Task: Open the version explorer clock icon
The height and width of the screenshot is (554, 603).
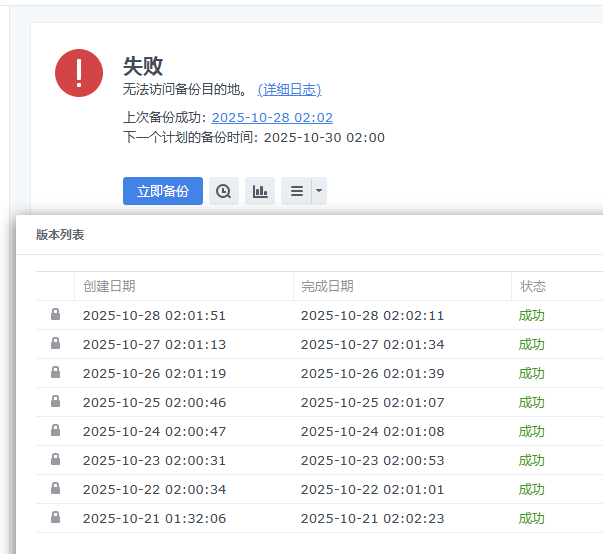Action: coord(224,191)
